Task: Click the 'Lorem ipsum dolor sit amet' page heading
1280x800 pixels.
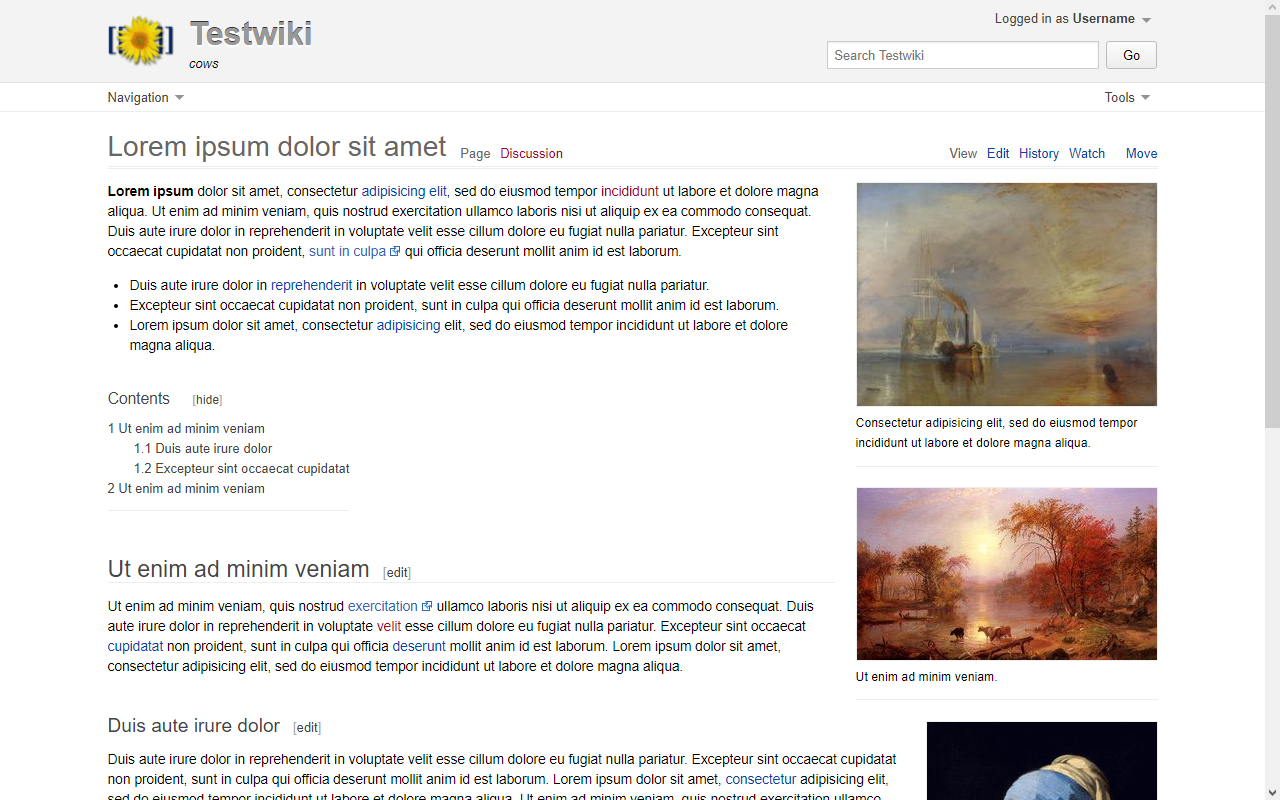Action: click(277, 146)
